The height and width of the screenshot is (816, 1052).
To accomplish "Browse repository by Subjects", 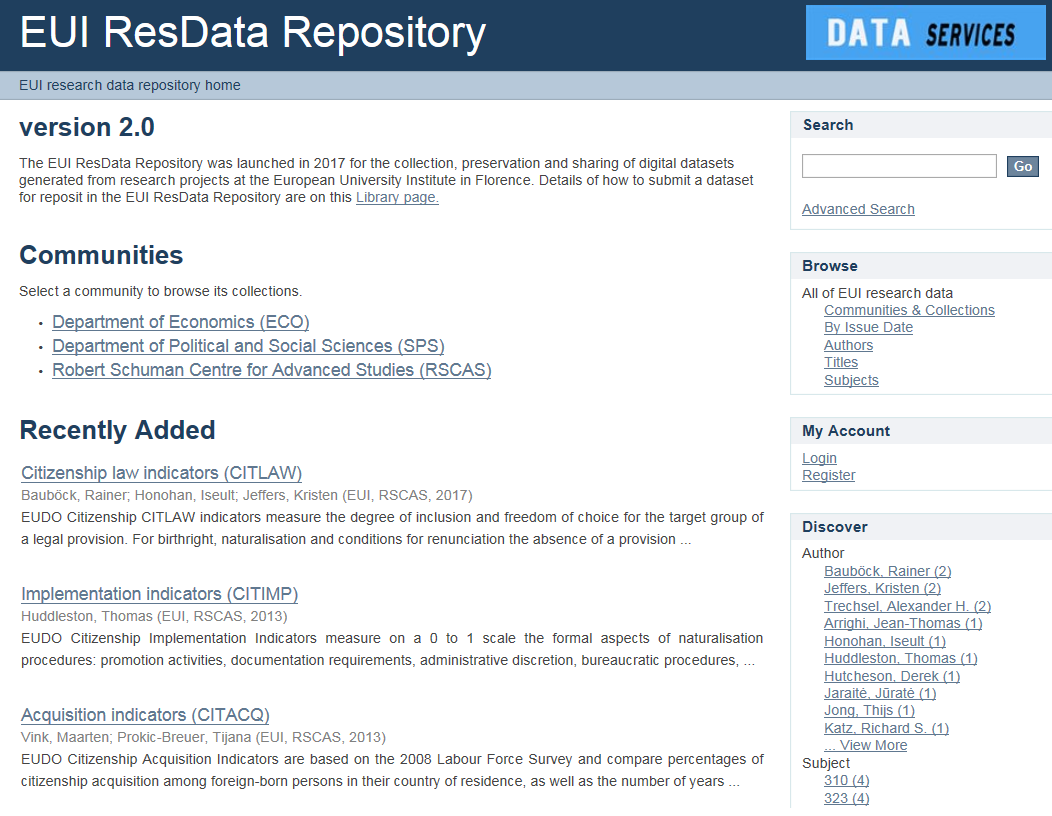I will (851, 380).
